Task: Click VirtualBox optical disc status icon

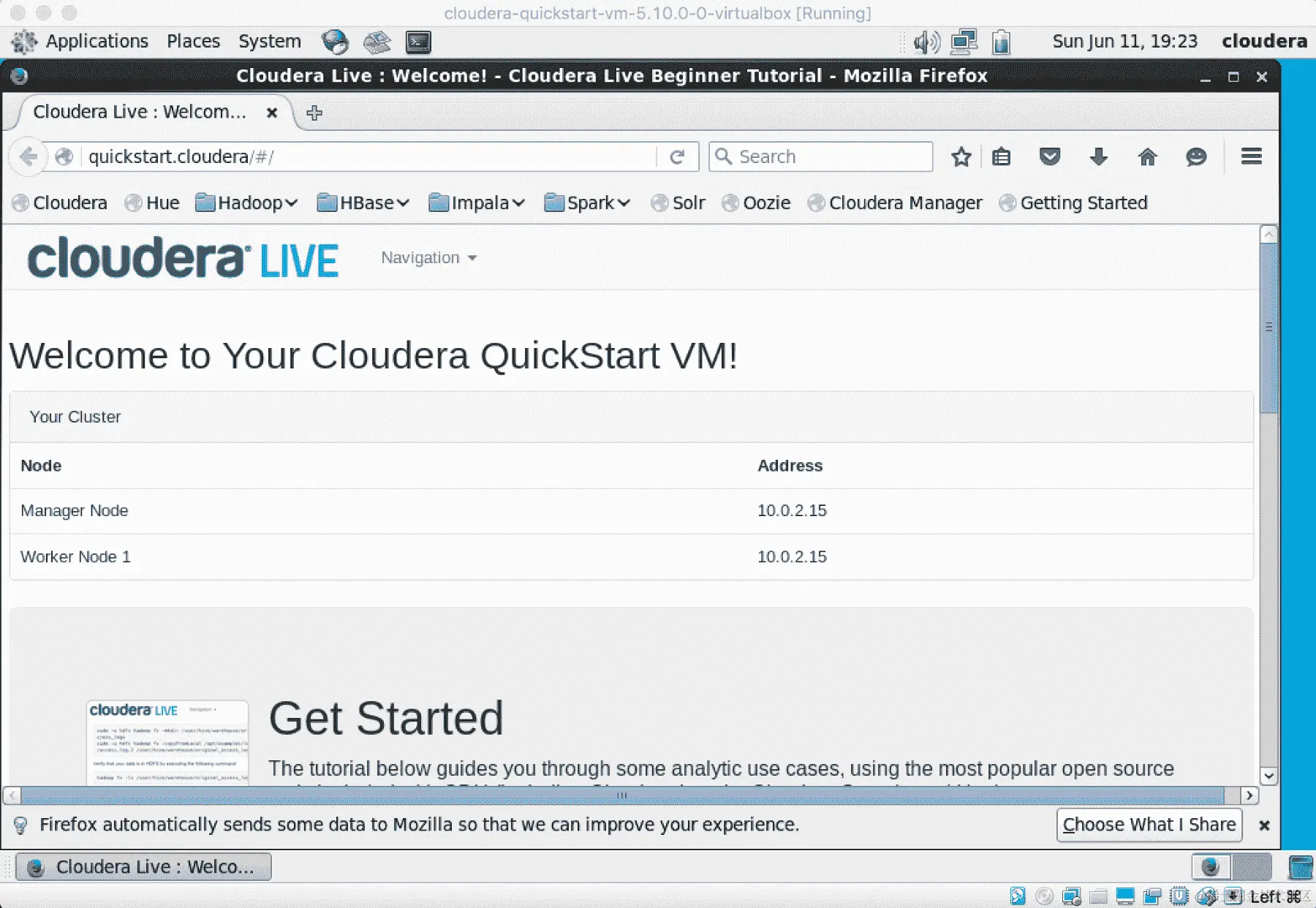Action: (1045, 896)
